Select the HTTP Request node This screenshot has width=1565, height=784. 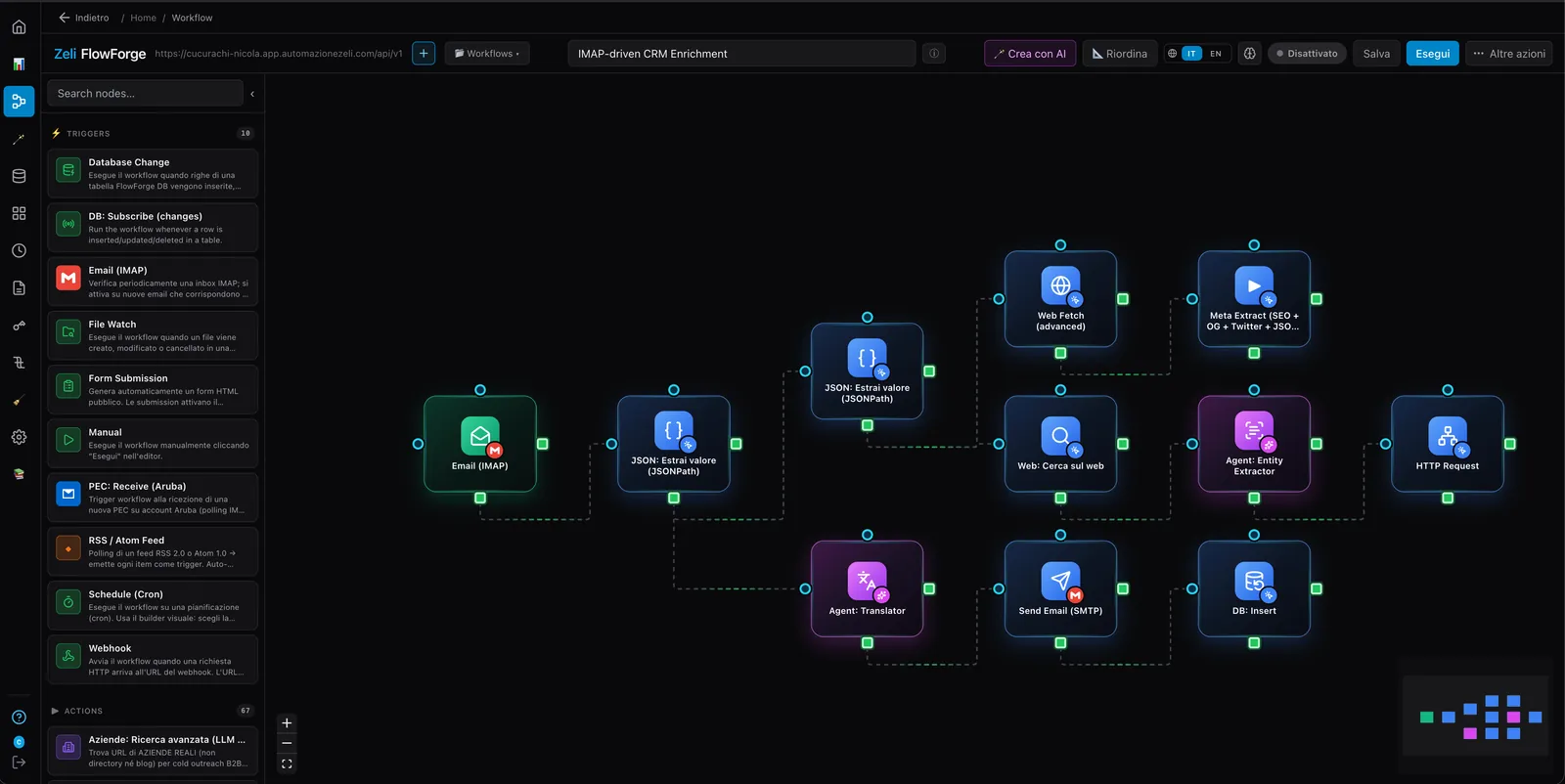pos(1448,444)
